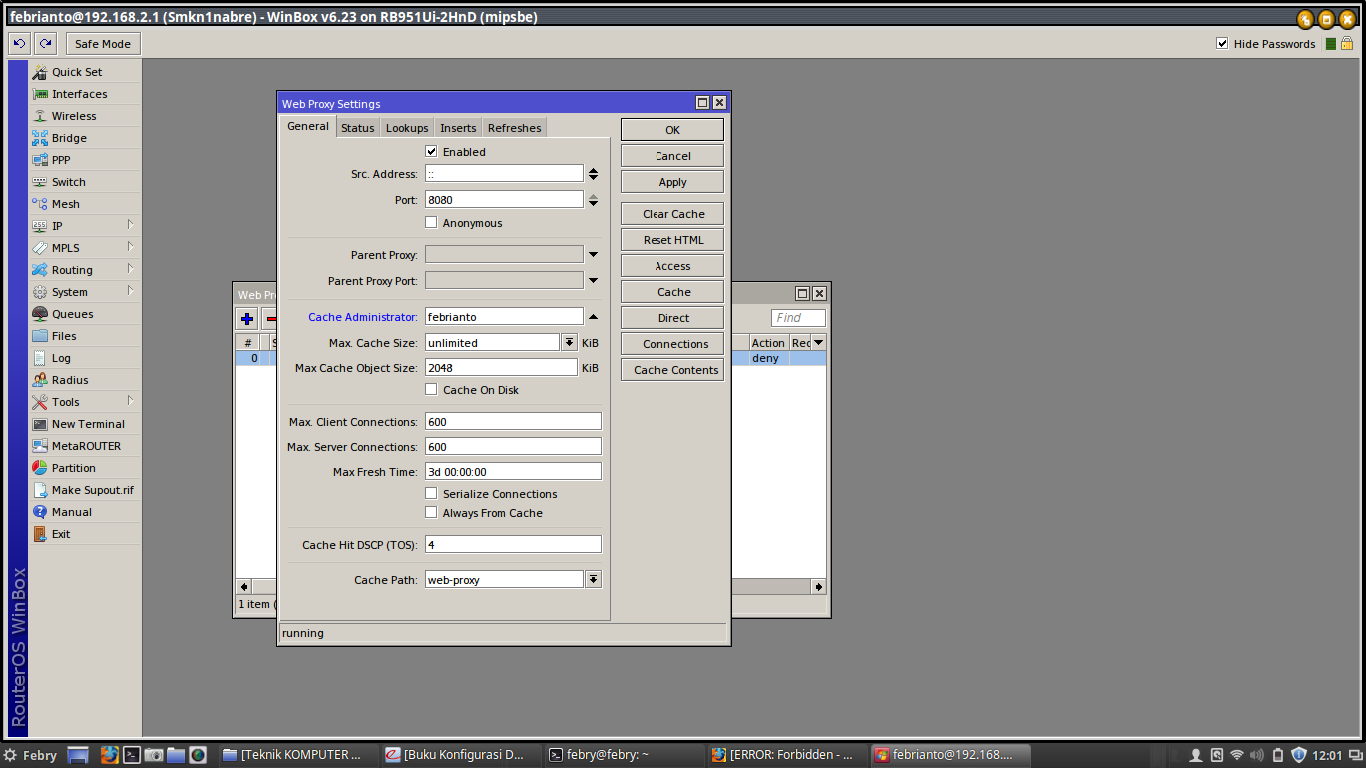Image resolution: width=1366 pixels, height=768 pixels.
Task: Open the Manual
Action: 71,512
